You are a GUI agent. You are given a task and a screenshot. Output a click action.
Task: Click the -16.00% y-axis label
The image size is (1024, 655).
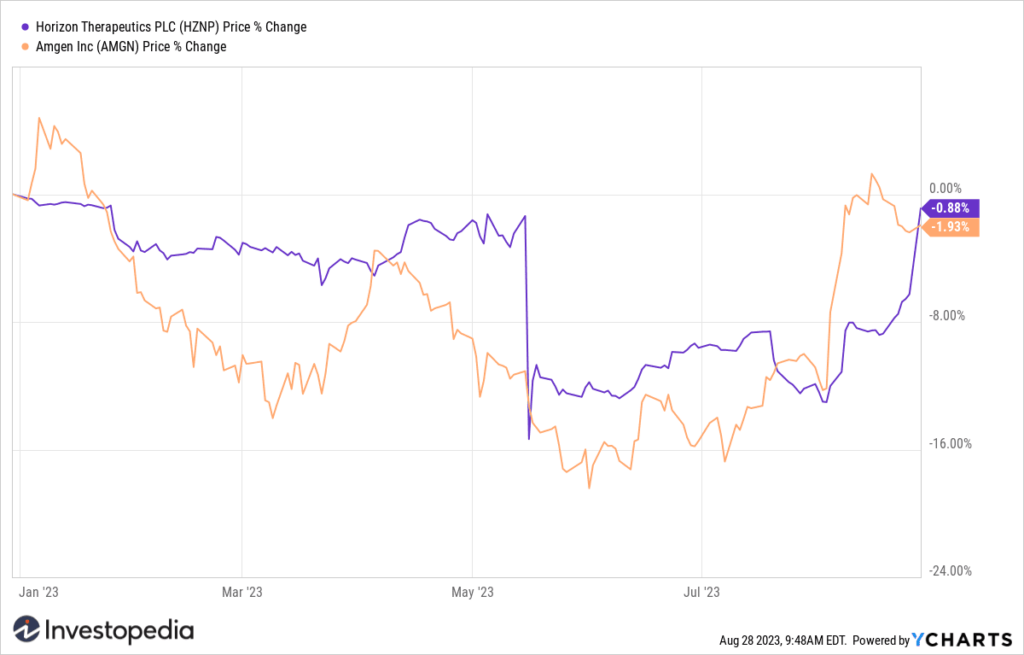(x=950, y=444)
